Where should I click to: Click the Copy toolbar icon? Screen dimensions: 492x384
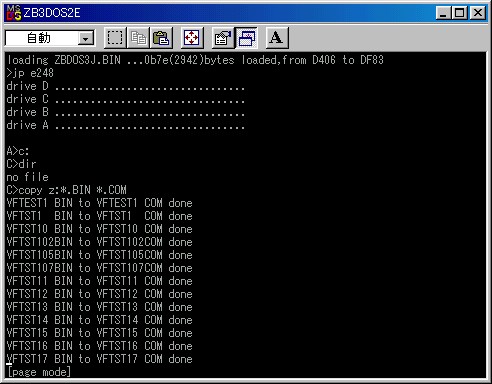click(x=138, y=38)
